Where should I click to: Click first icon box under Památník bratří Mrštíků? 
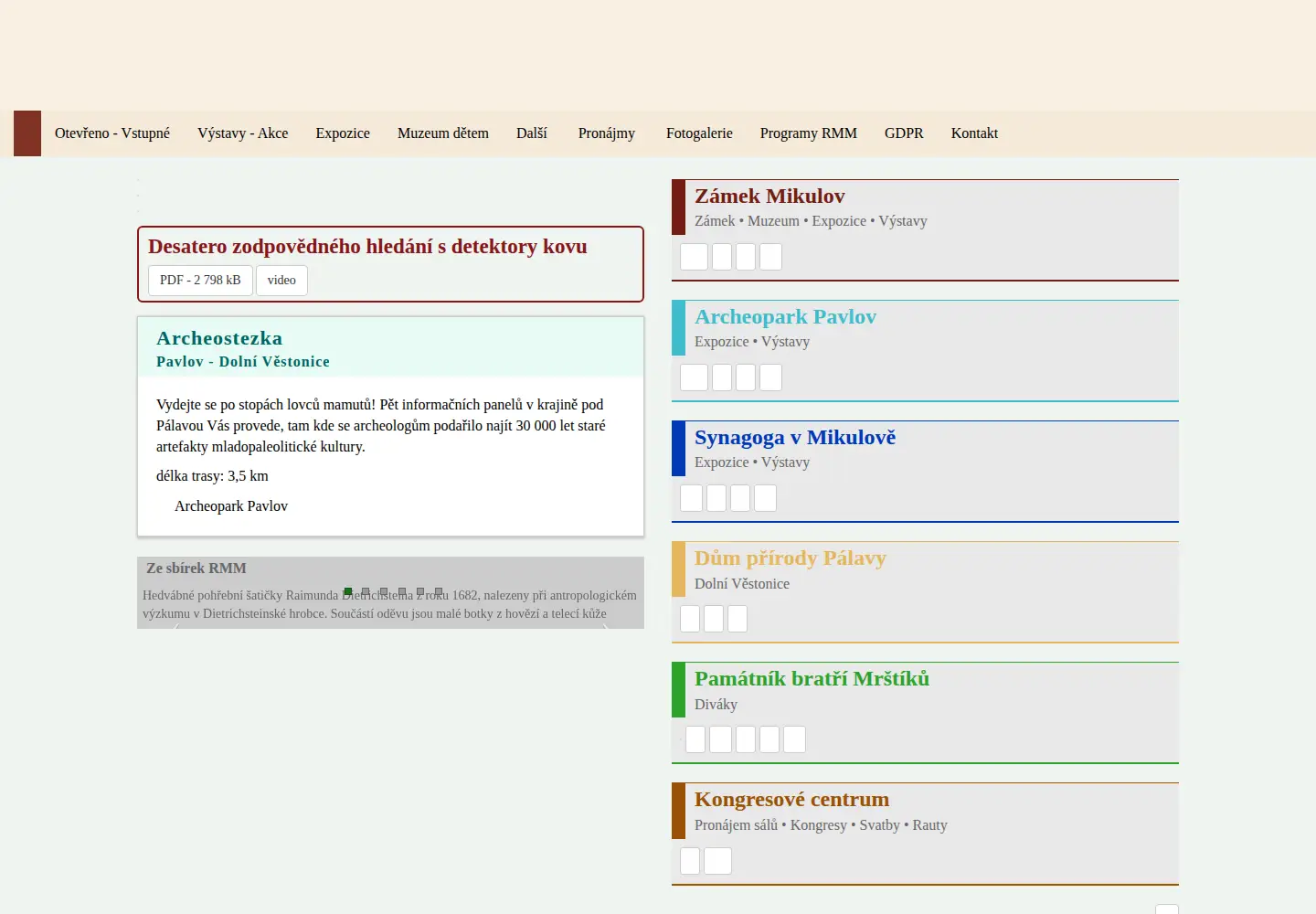pyautogui.click(x=695, y=739)
